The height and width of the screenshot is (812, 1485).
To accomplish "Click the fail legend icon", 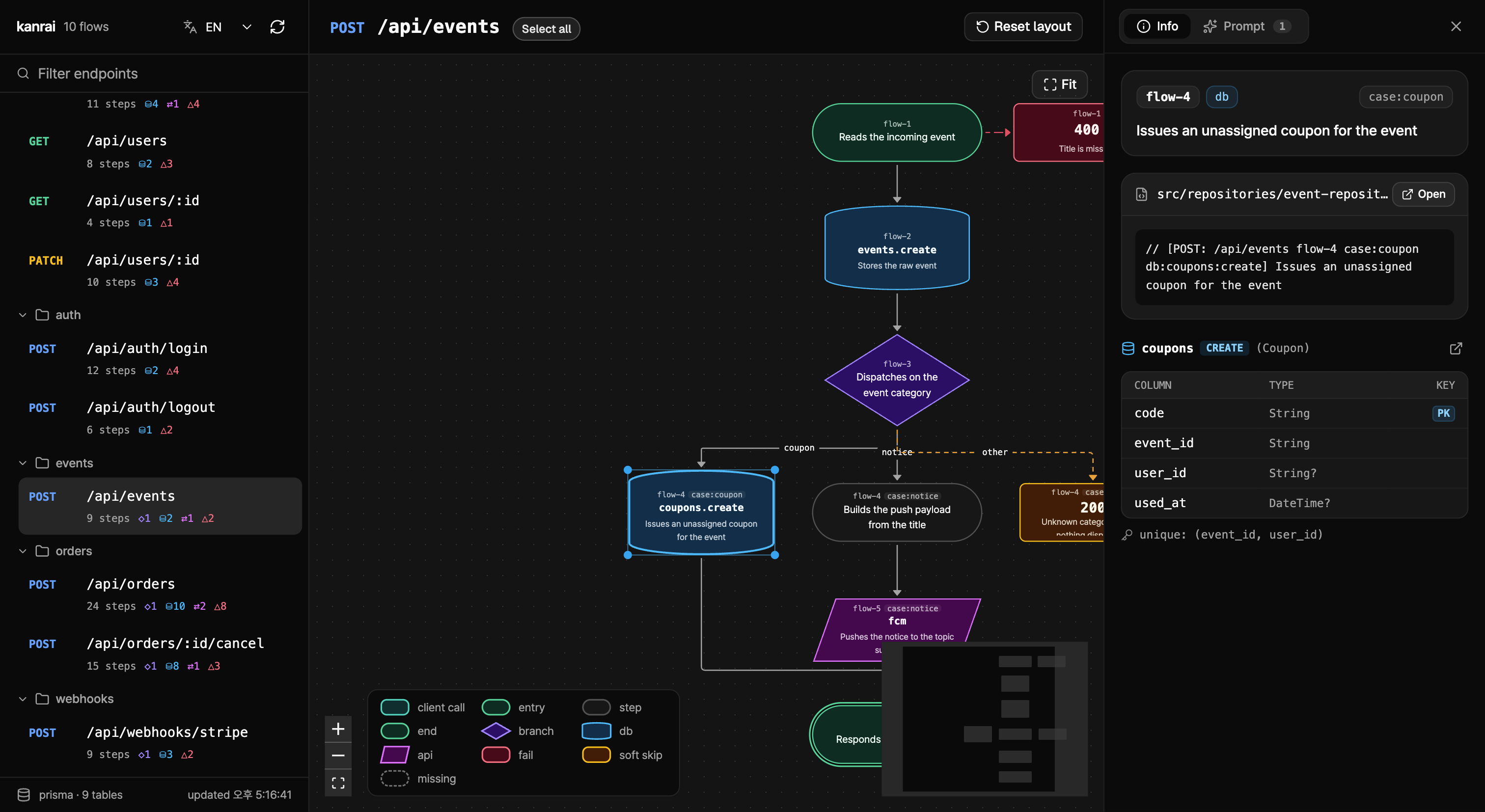I will 496,755.
